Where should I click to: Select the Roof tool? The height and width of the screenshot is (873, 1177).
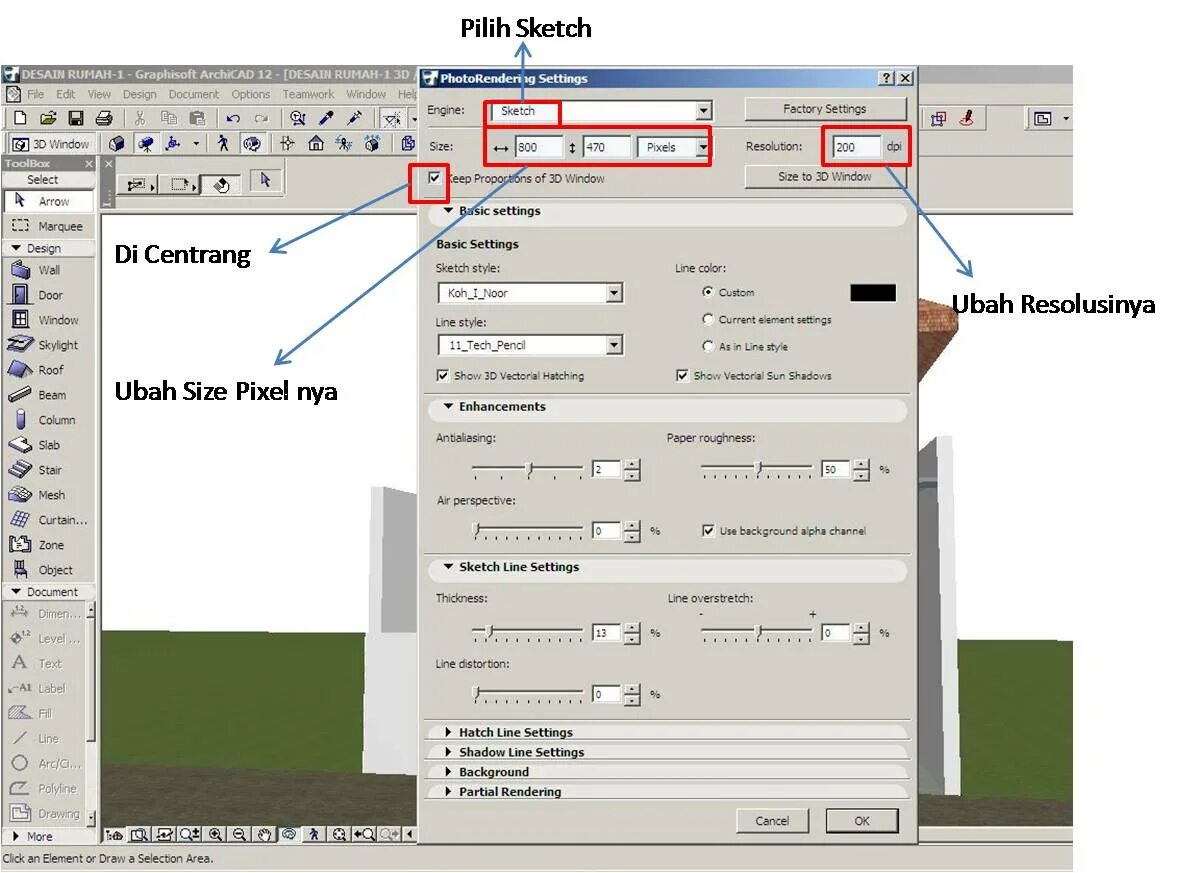[49, 369]
